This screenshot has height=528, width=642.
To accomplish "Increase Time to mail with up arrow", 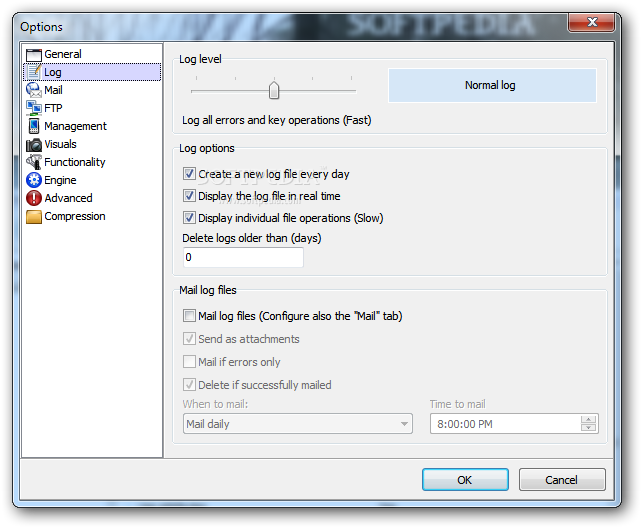I will point(588,420).
